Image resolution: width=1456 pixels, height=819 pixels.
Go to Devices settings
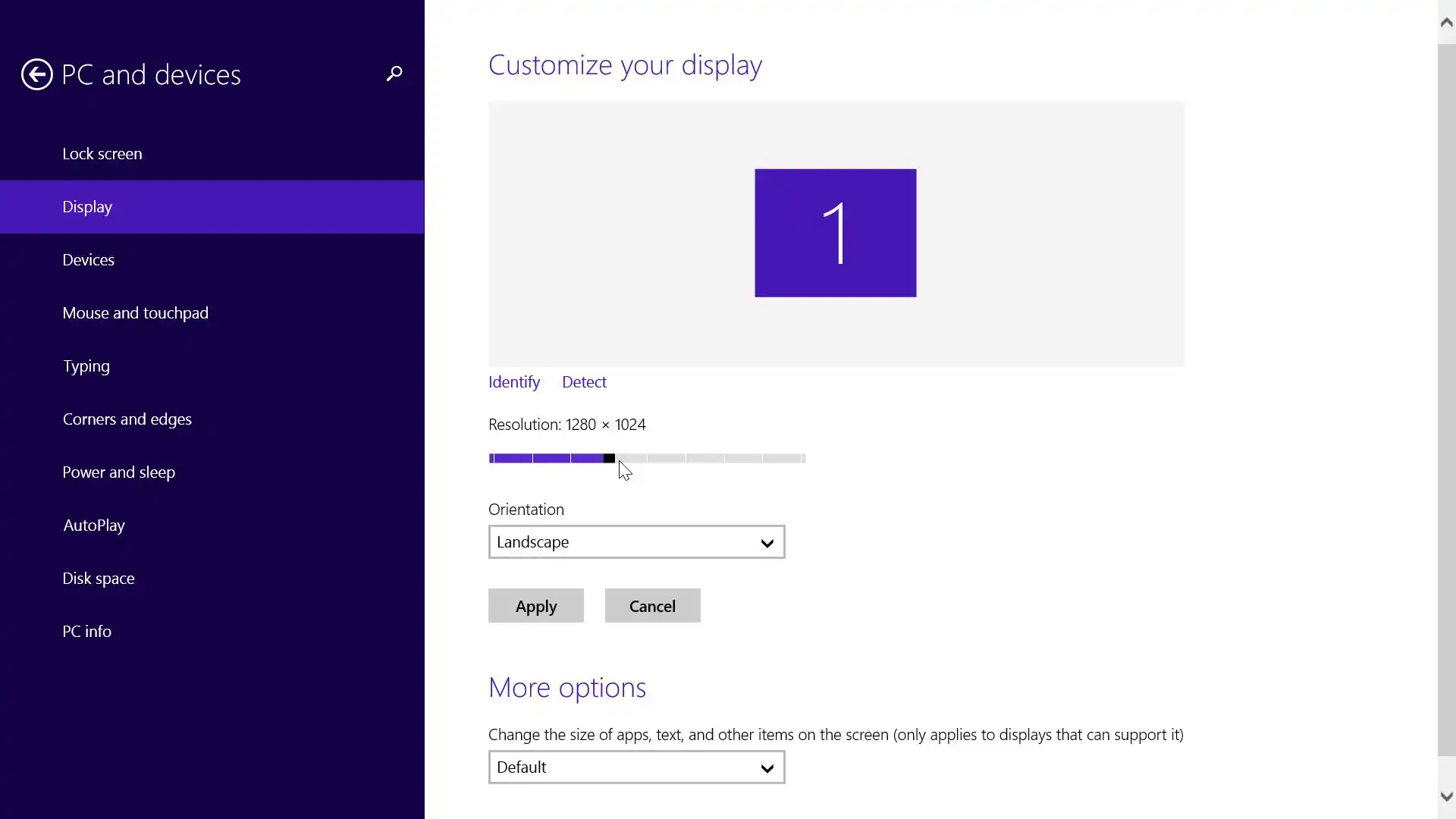tap(89, 260)
